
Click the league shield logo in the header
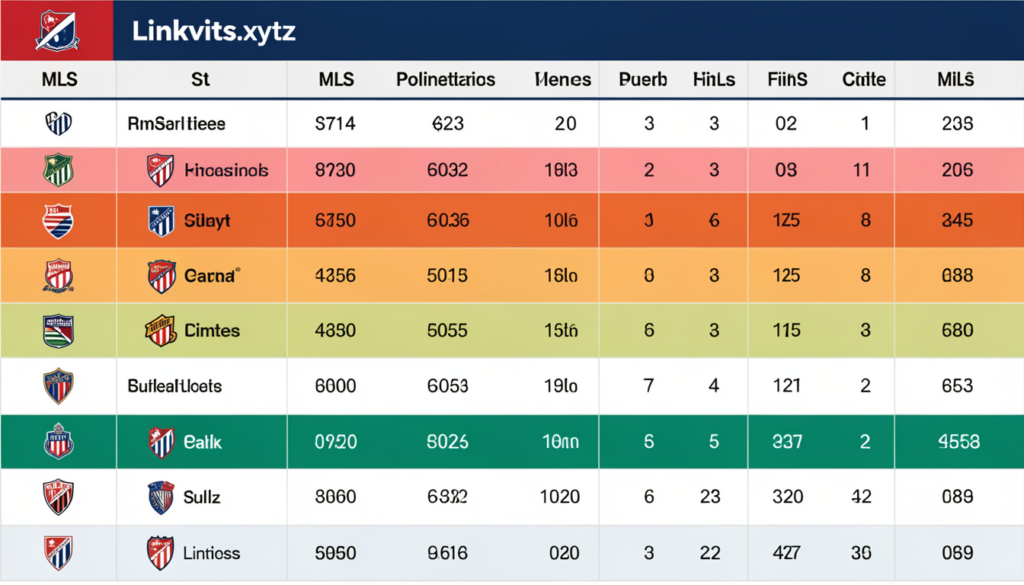(57, 30)
